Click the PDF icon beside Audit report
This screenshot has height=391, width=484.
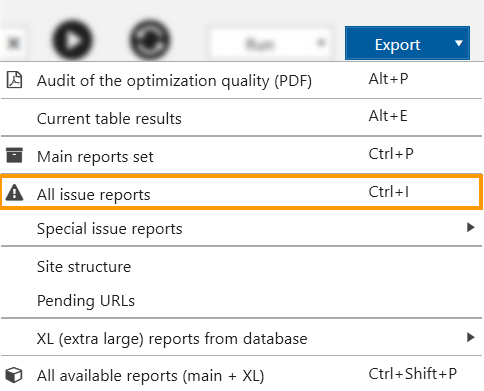[14, 80]
